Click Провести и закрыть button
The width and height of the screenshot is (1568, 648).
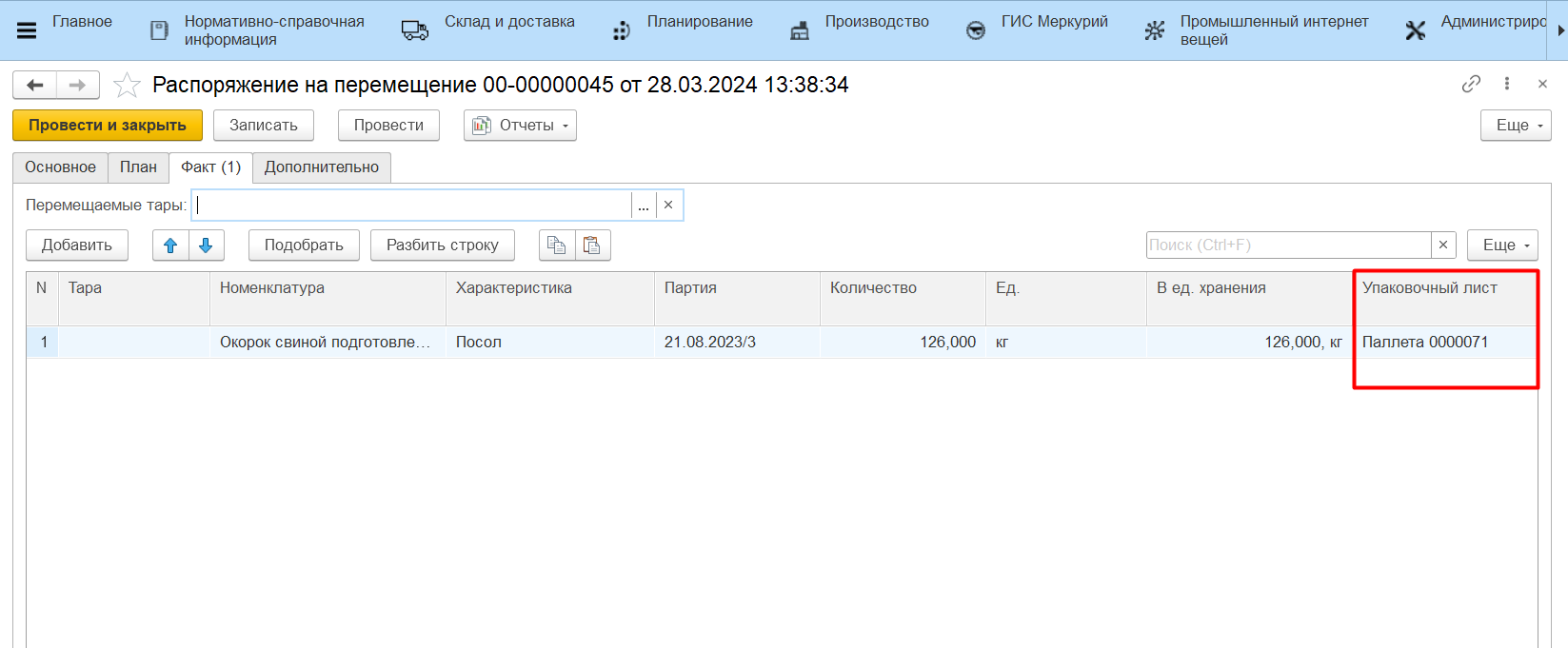(x=108, y=126)
